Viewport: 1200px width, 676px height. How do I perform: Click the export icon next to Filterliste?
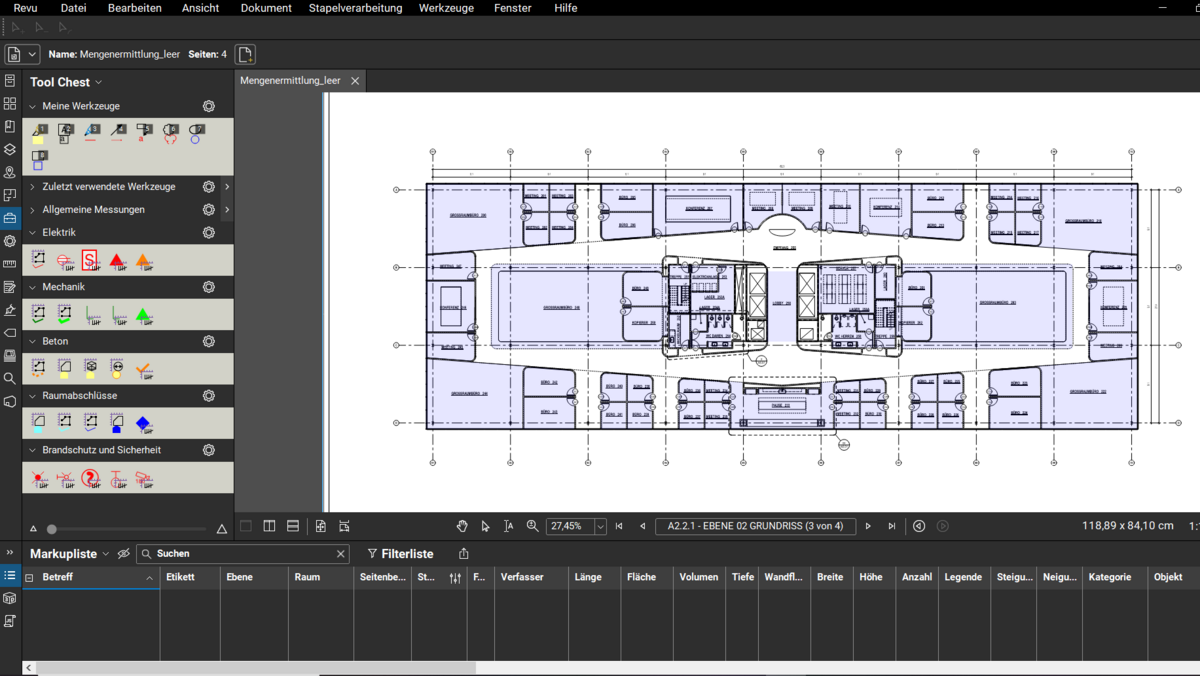click(463, 553)
